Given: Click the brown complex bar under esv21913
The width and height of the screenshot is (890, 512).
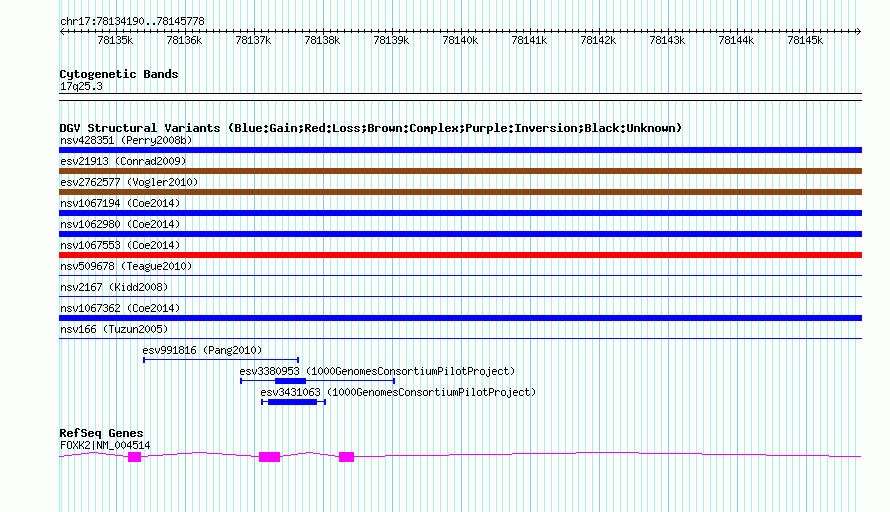Looking at the screenshot, I should pos(460,171).
